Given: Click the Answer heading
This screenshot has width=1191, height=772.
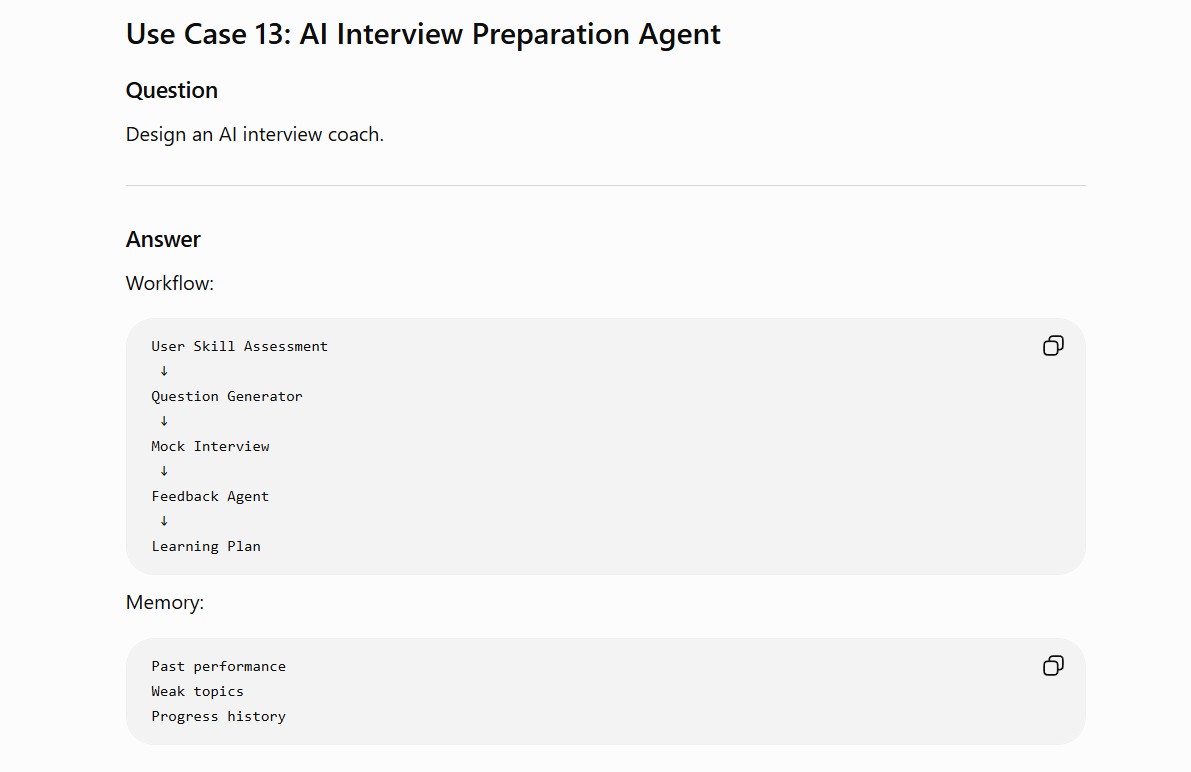Looking at the screenshot, I should tap(163, 239).
